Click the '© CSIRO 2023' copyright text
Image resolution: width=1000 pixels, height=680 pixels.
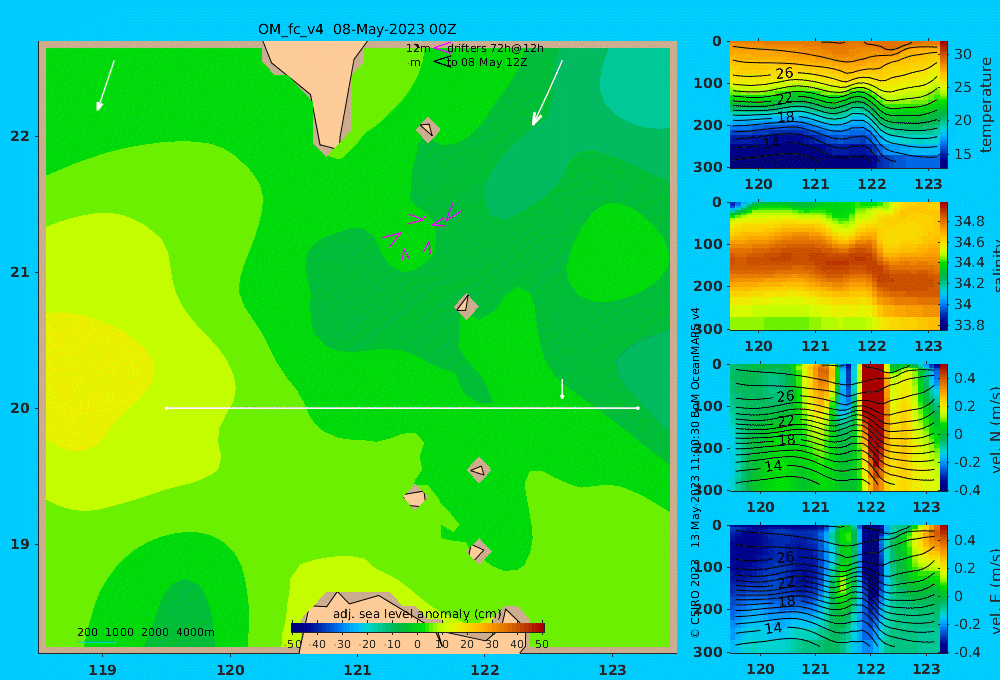click(695, 599)
